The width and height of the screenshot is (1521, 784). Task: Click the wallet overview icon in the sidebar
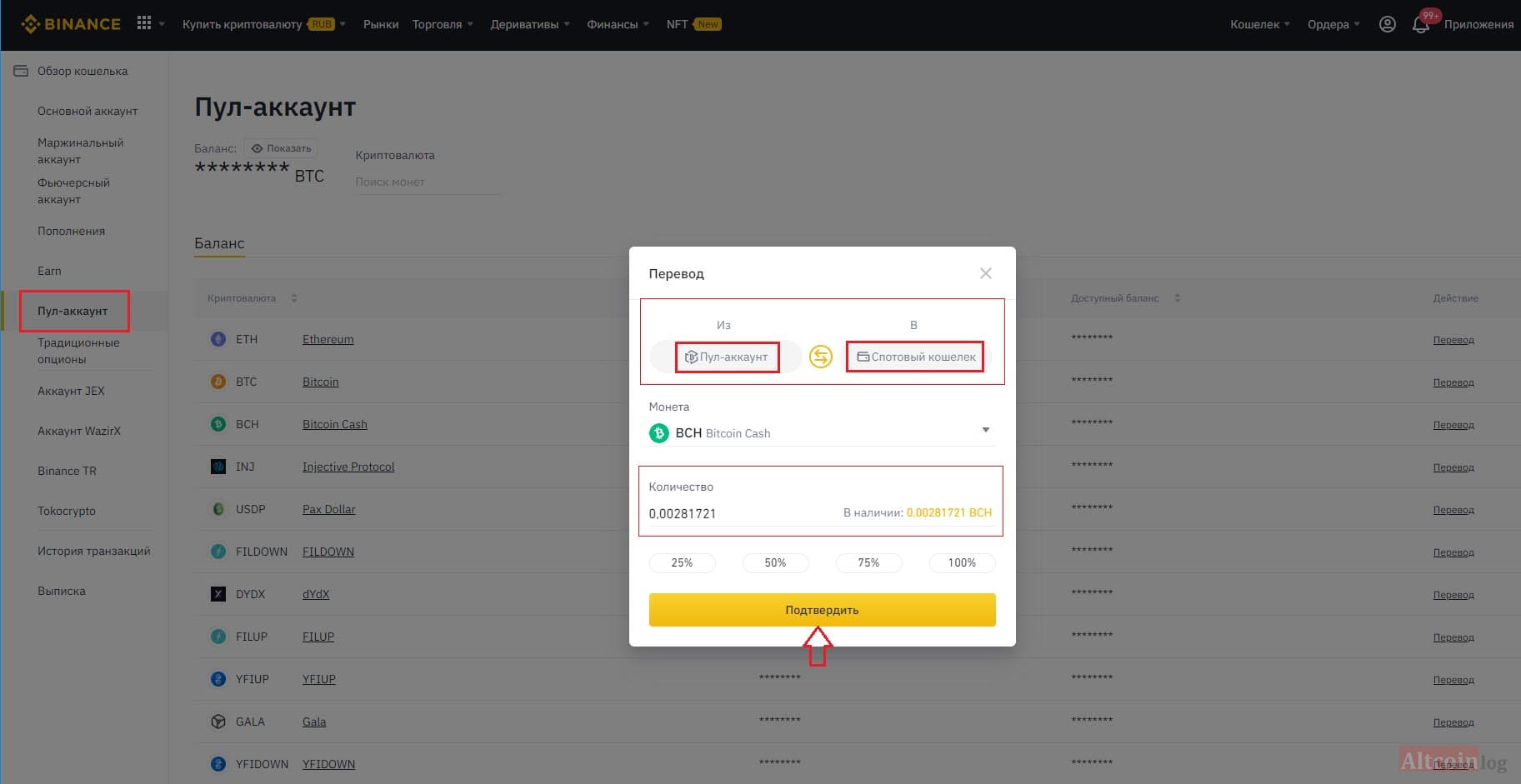click(21, 71)
